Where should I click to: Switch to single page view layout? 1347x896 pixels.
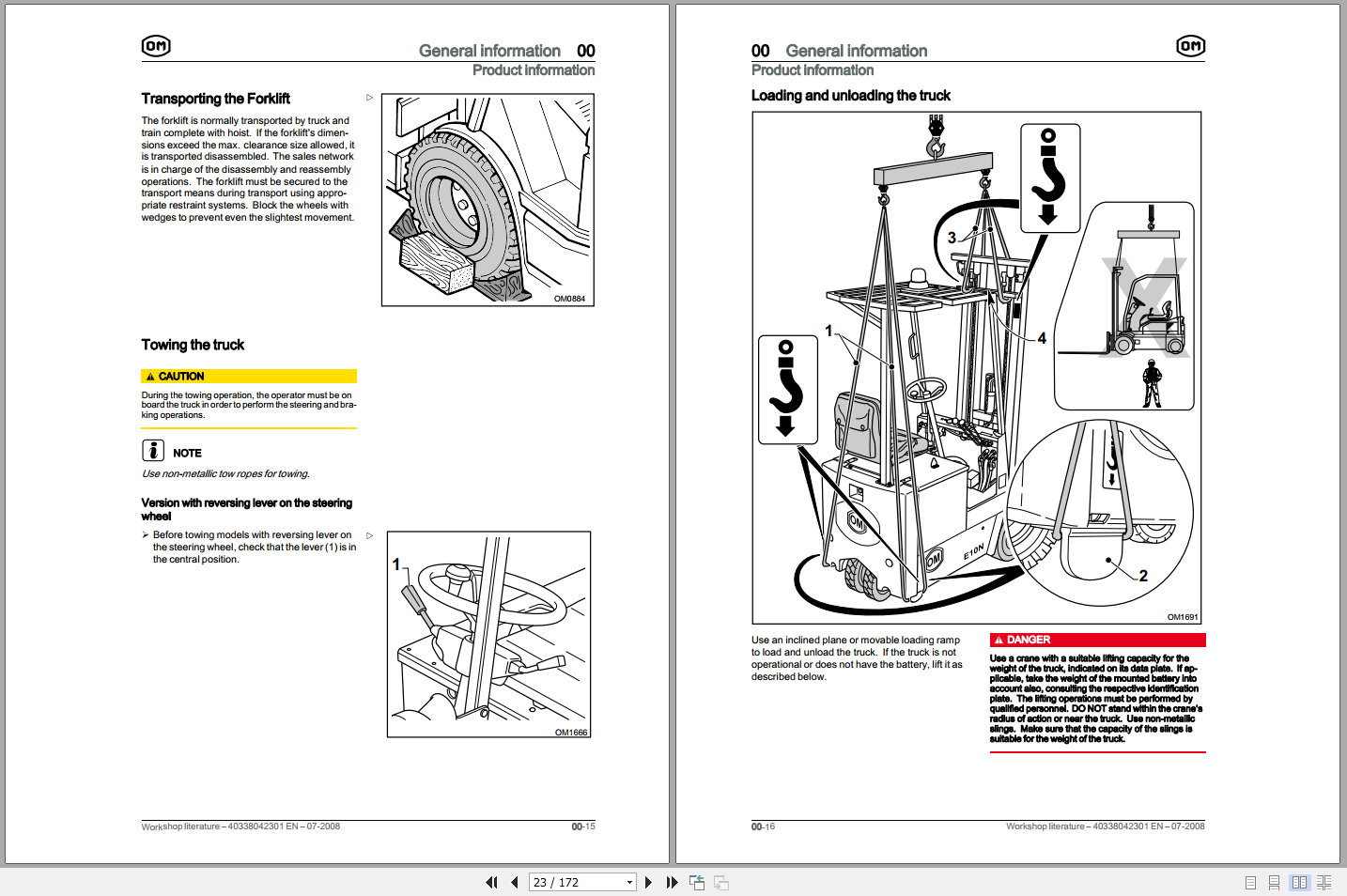tap(1250, 882)
